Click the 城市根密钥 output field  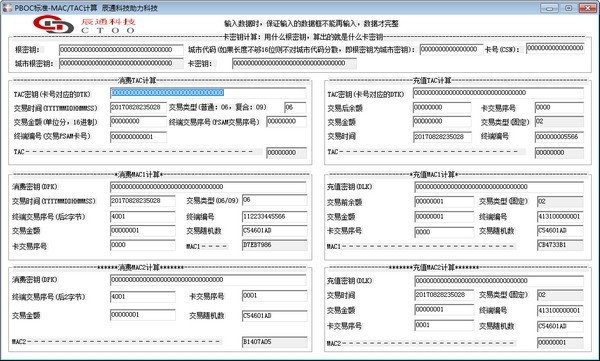(x=121, y=63)
